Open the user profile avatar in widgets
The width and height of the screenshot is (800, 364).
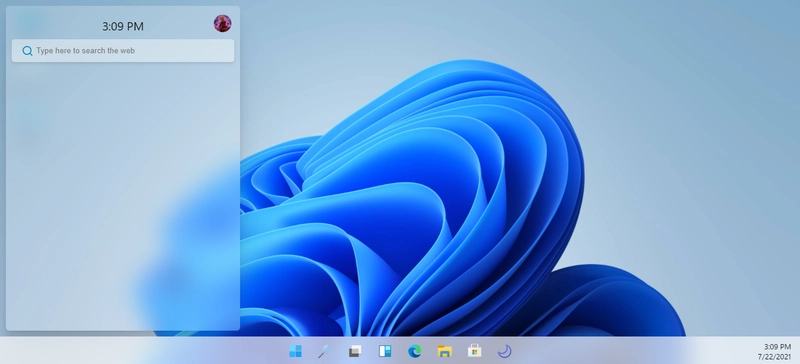click(222, 23)
